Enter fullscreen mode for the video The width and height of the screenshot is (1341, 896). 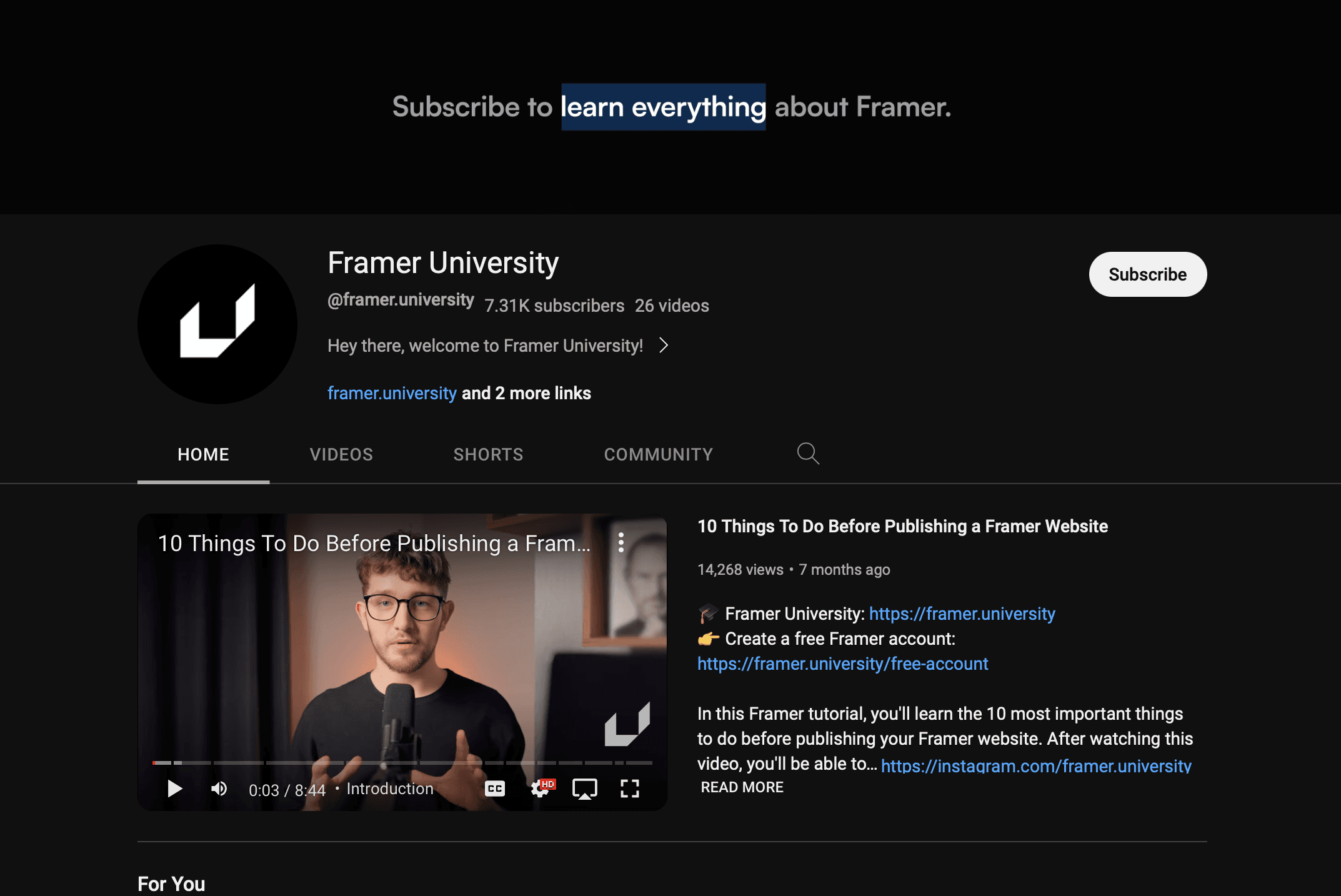pyautogui.click(x=629, y=789)
